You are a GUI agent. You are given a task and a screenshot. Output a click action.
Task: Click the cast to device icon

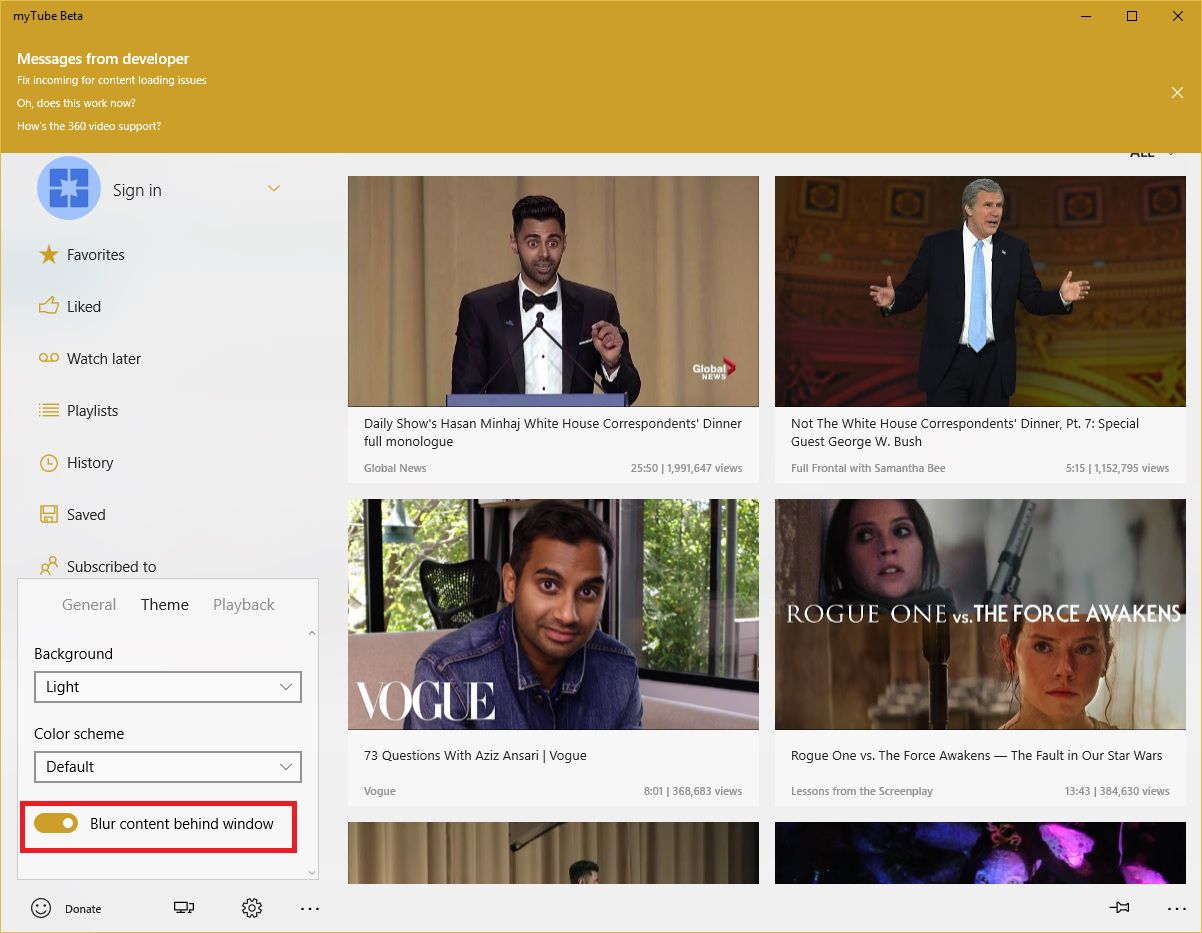(x=184, y=908)
